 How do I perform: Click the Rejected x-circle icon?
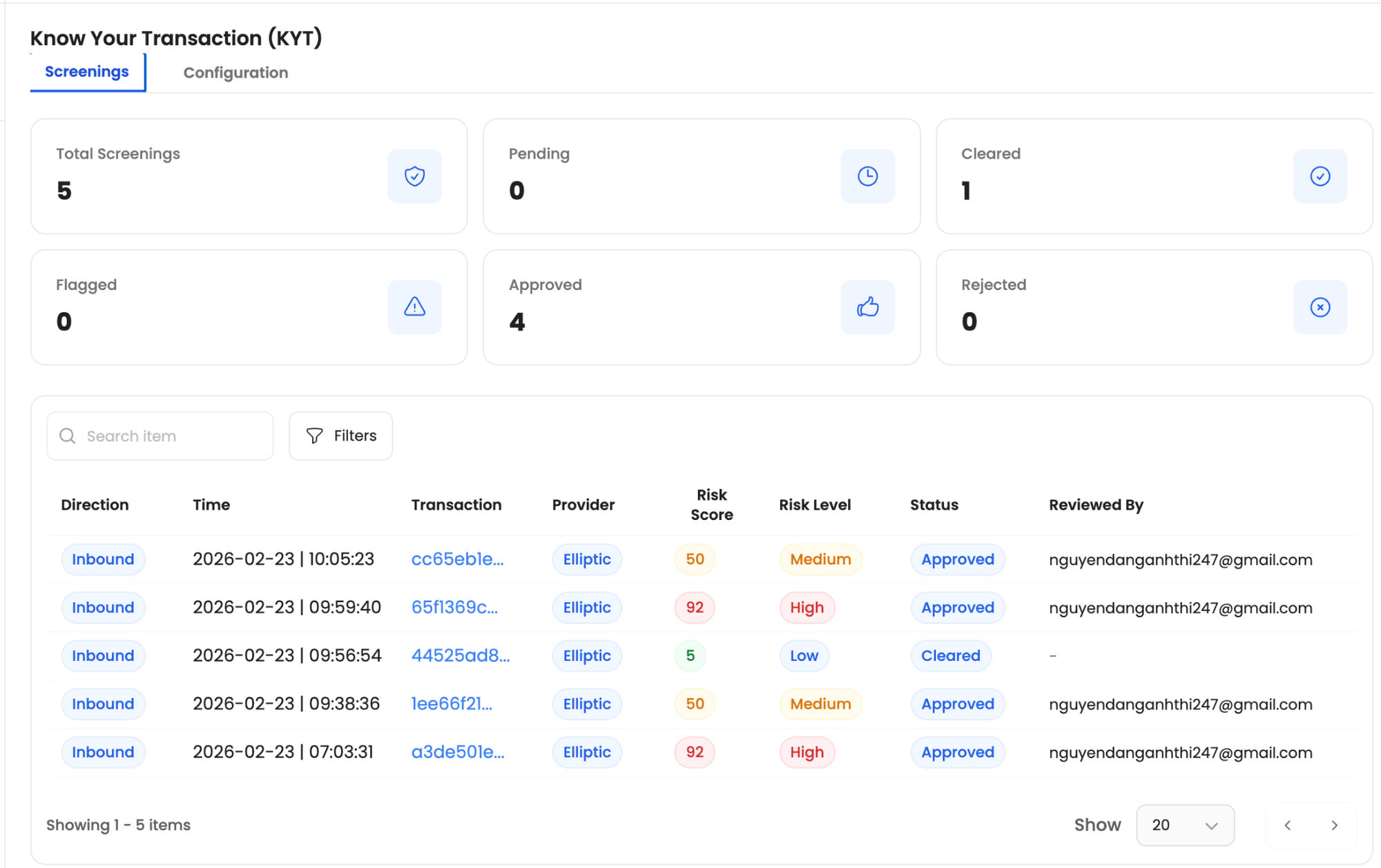[1320, 307]
